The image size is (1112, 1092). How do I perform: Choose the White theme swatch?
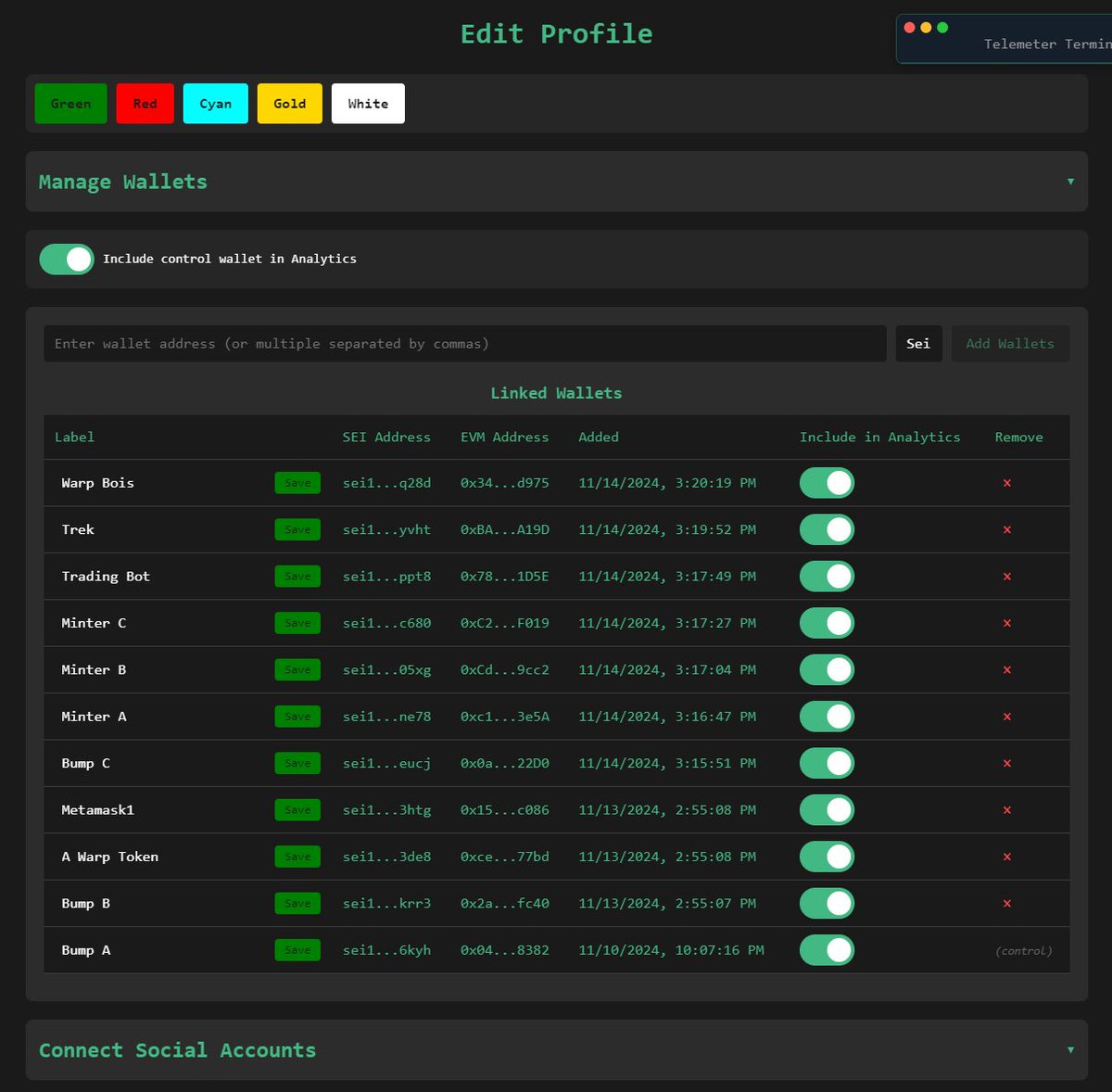(368, 104)
